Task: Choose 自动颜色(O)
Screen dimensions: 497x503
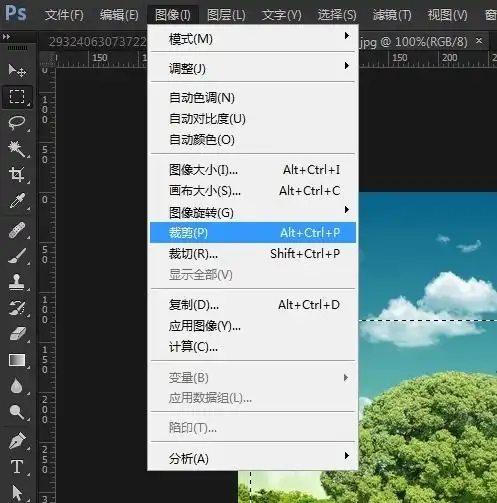Action: (253, 140)
